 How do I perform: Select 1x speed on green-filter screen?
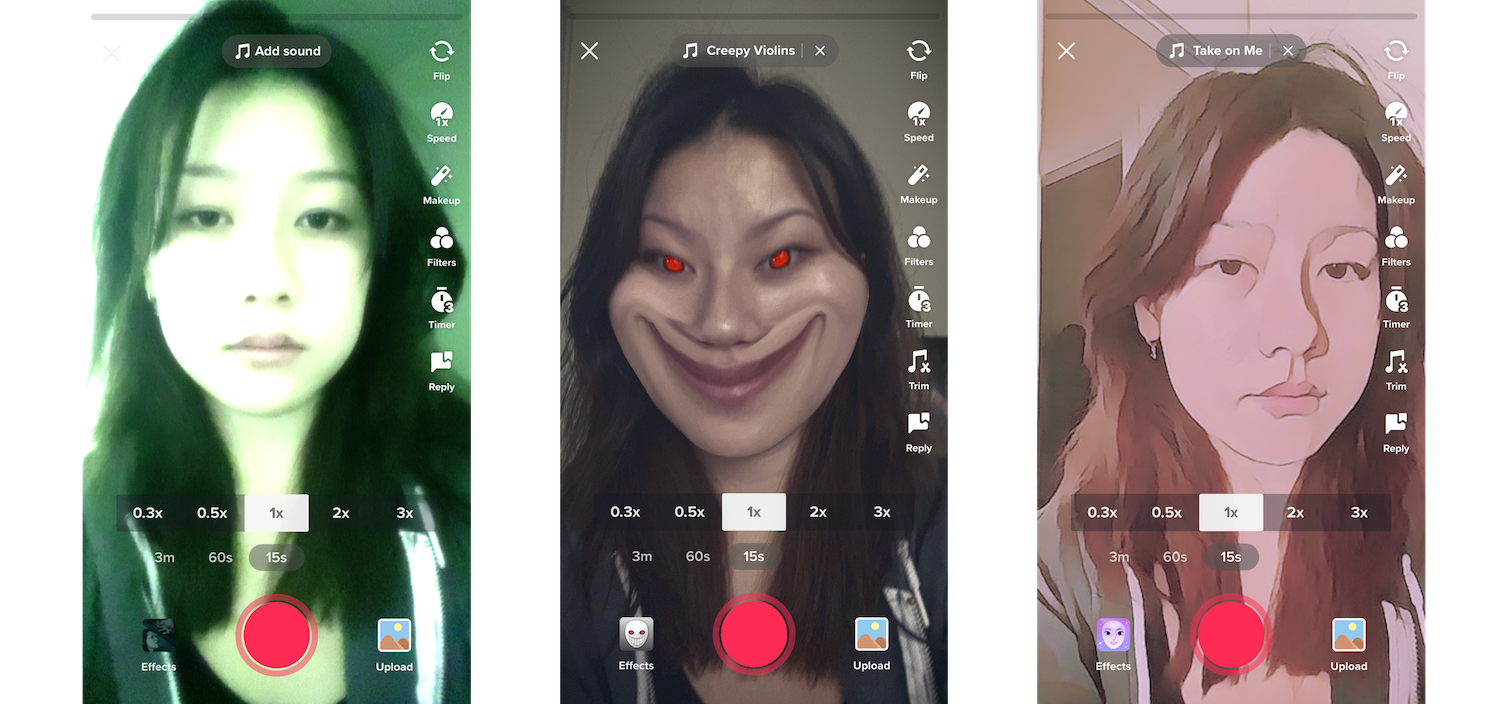[x=277, y=513]
